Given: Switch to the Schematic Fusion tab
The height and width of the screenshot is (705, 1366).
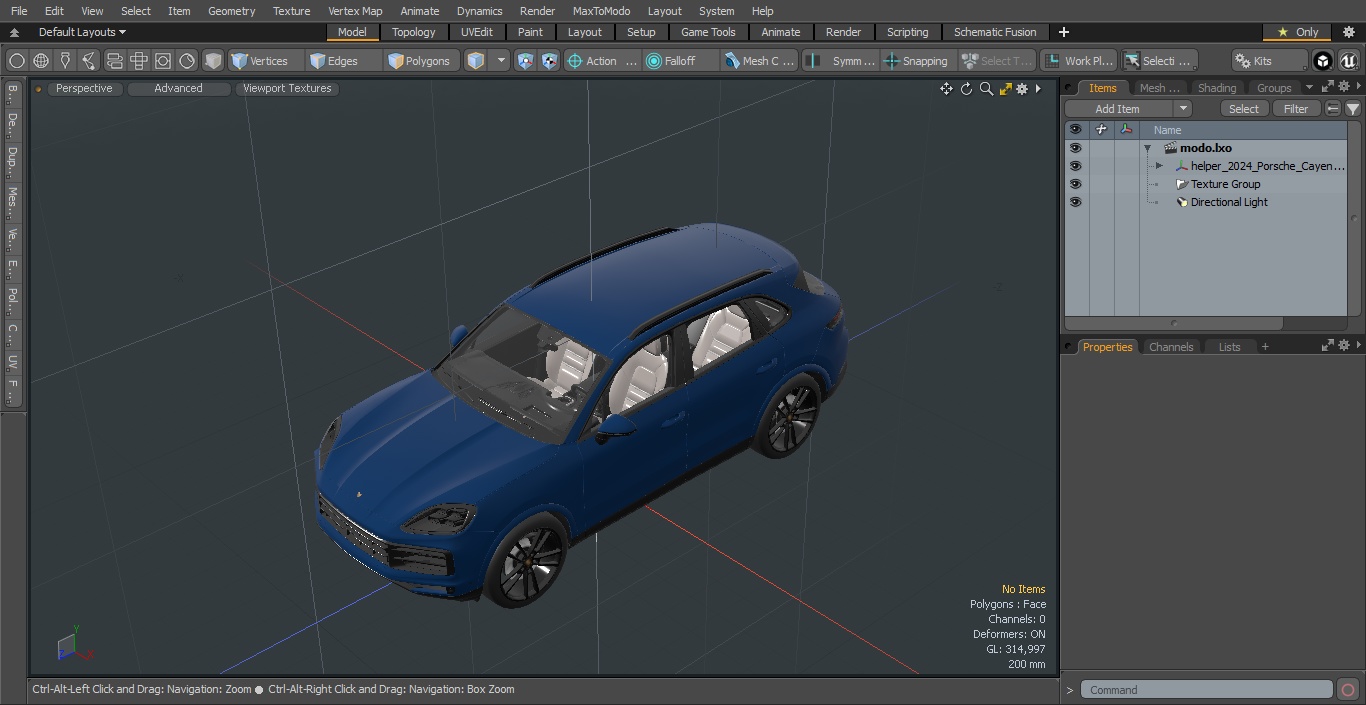Looking at the screenshot, I should [994, 32].
